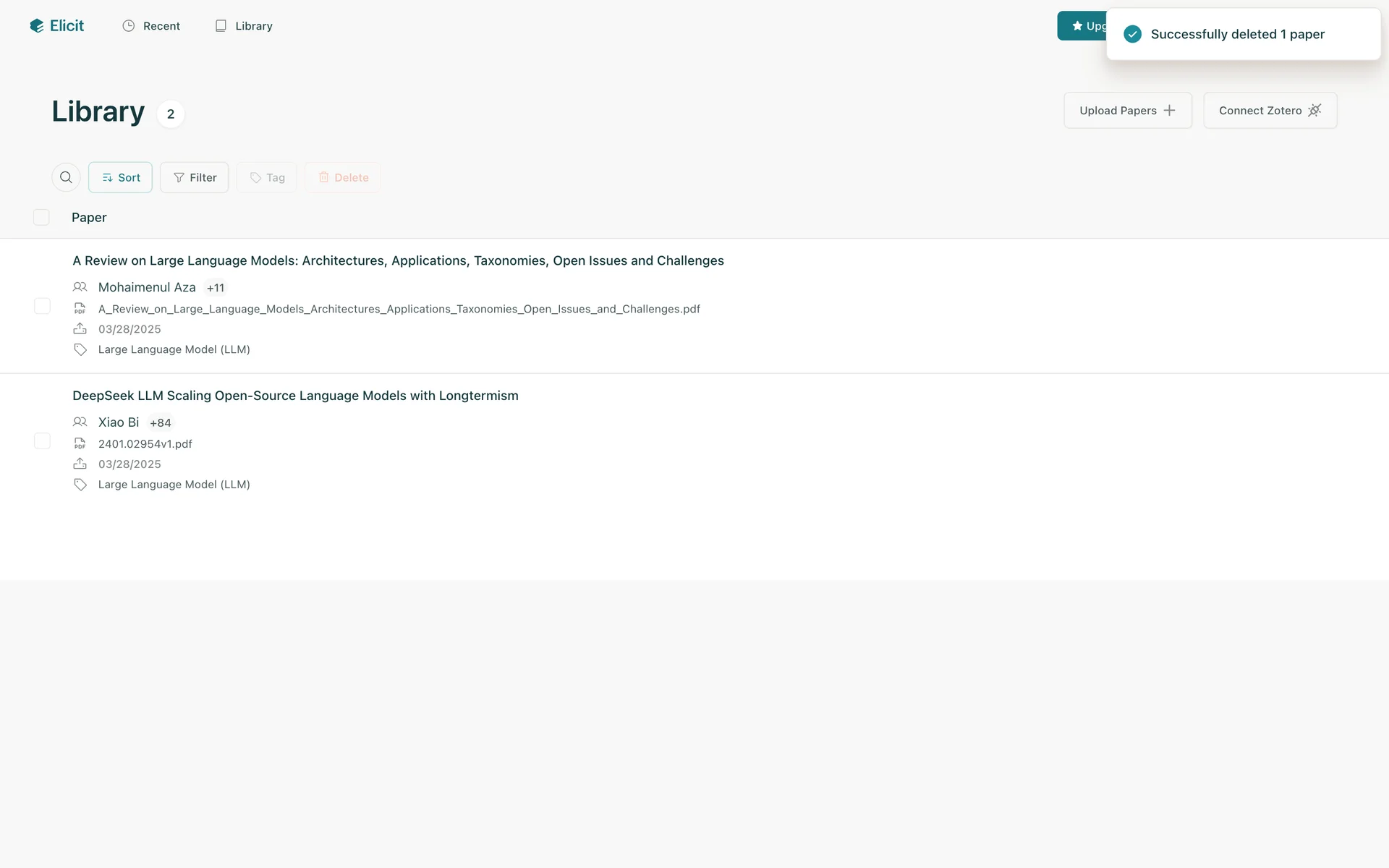Go to the Recent tab
Screen dimensions: 1389x868
click(x=151, y=26)
